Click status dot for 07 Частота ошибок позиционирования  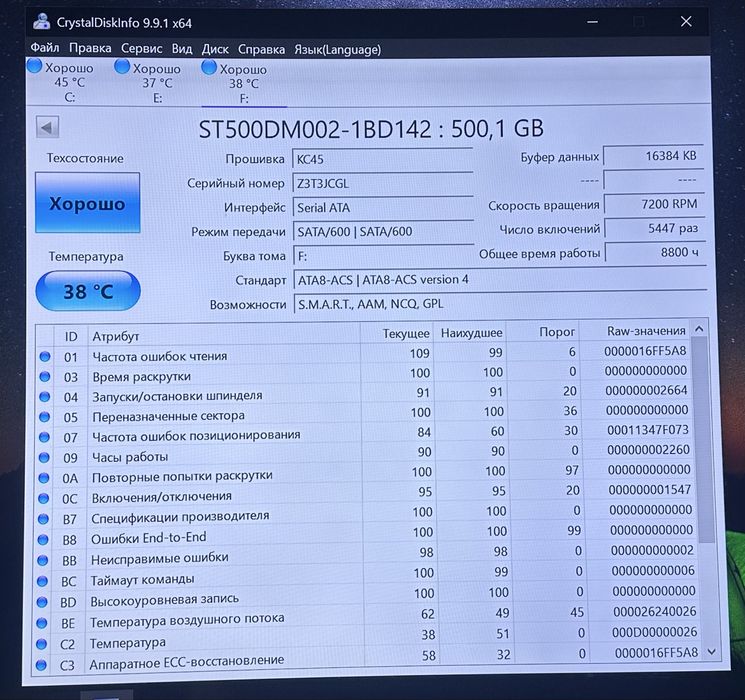[44, 437]
